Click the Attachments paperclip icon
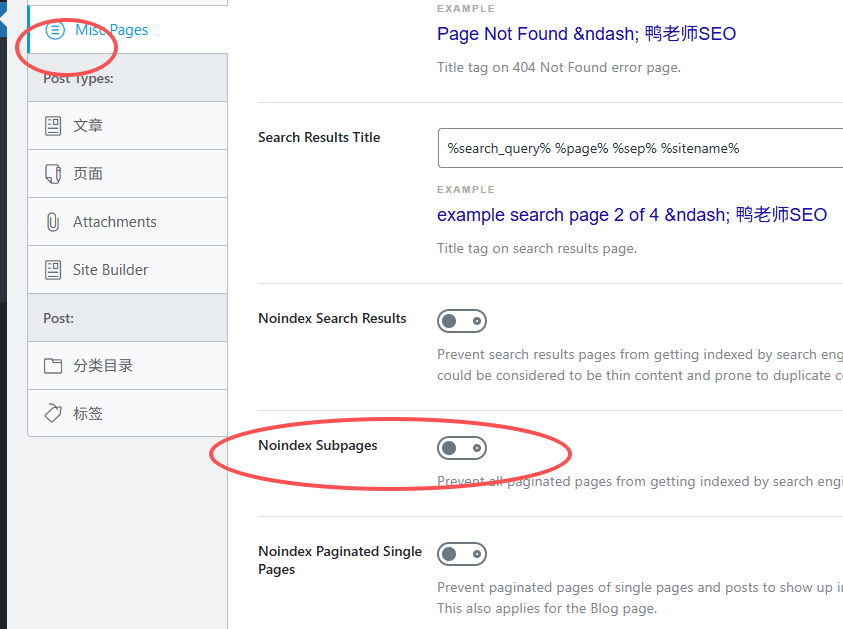843x629 pixels. (x=54, y=221)
